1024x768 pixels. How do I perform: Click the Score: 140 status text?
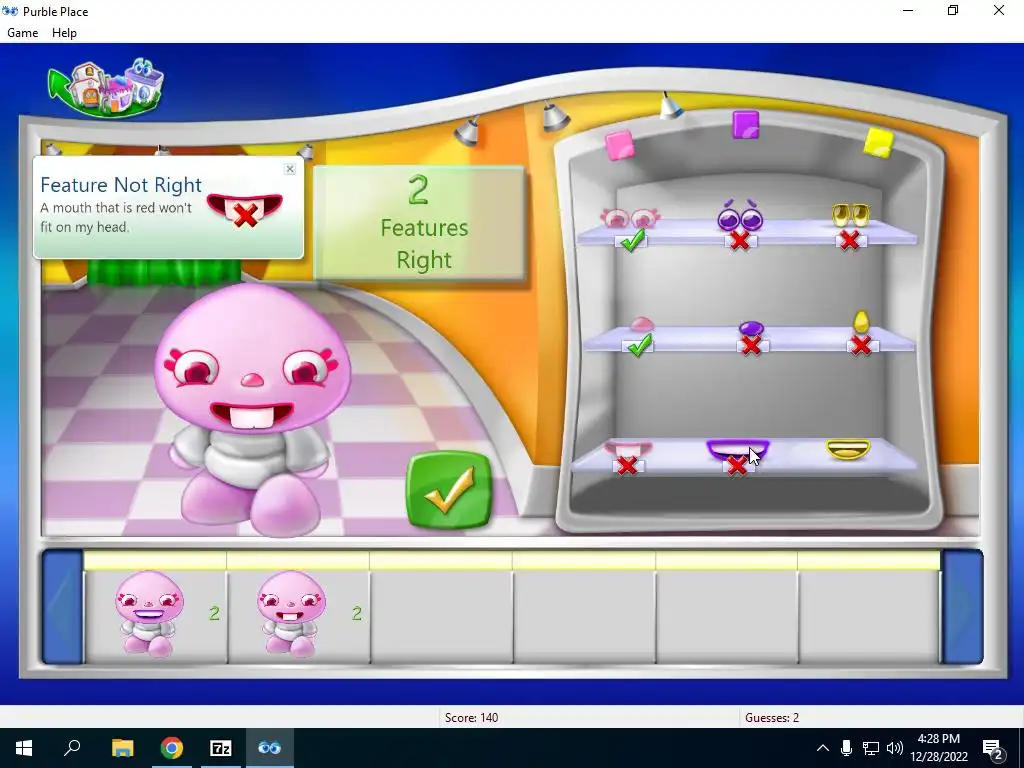(471, 718)
